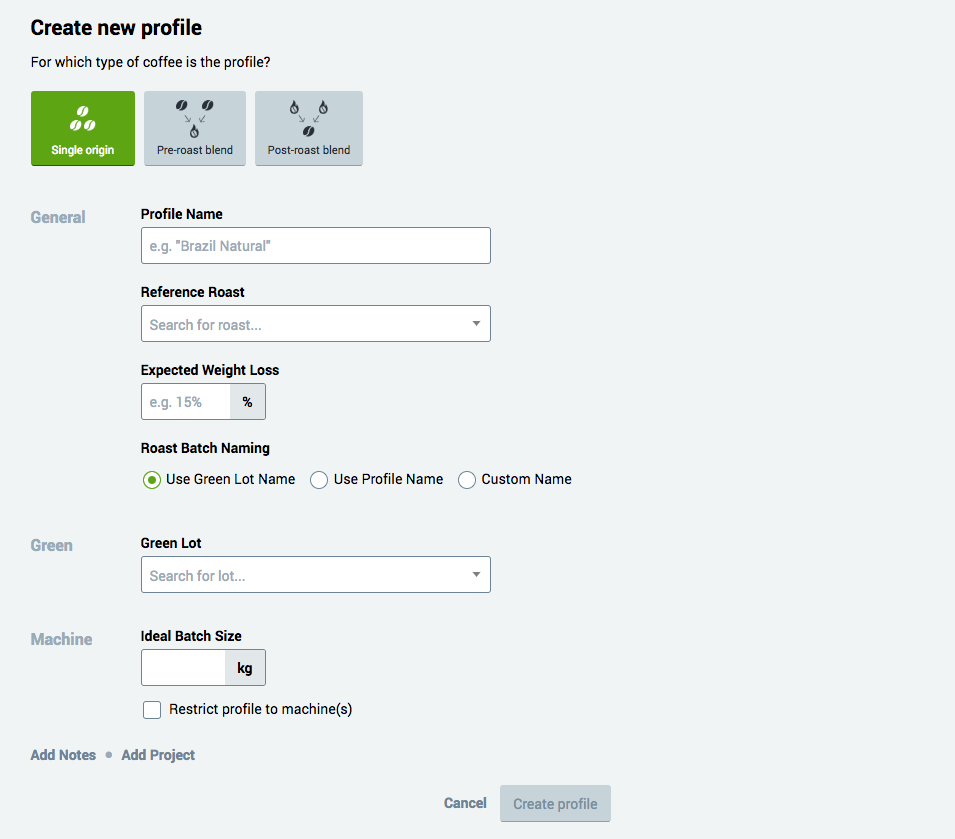
Task: Select Custom Name radio option
Action: [x=467, y=480]
